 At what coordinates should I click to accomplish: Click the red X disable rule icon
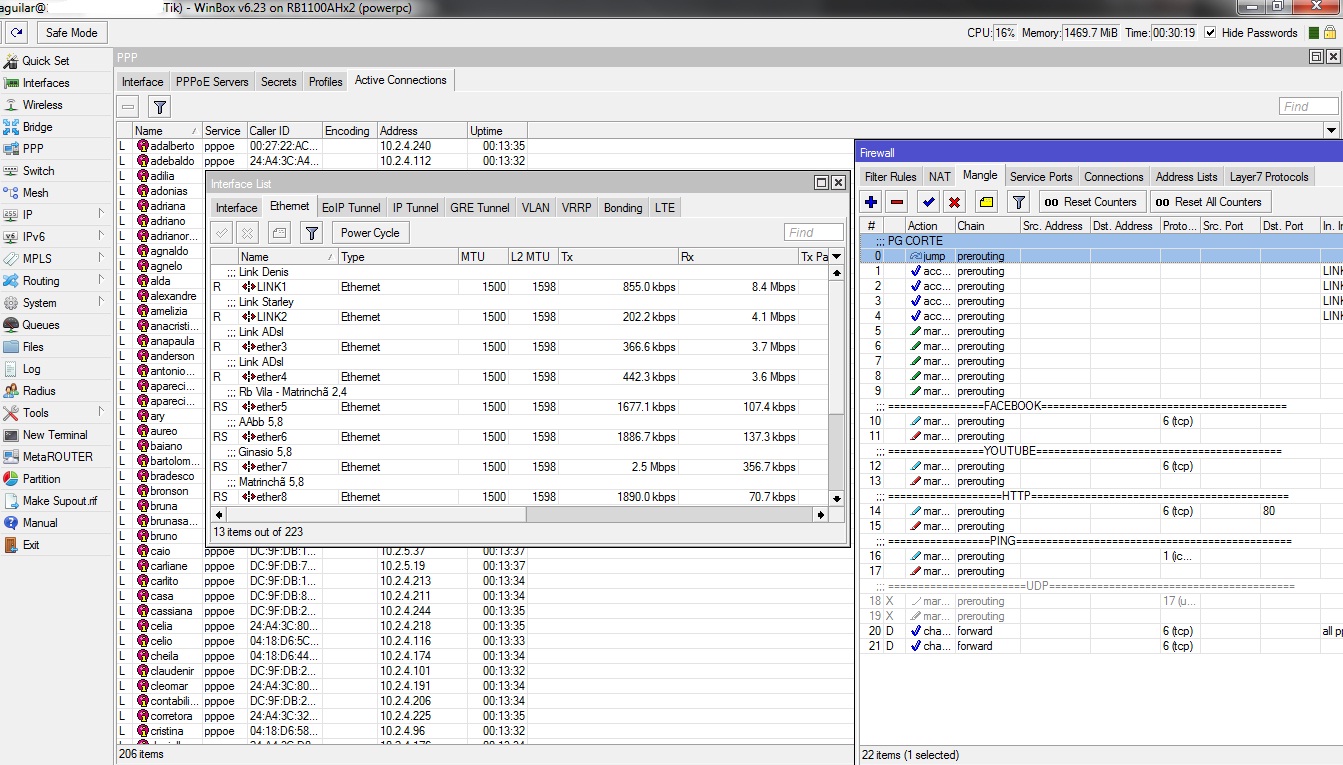(955, 202)
